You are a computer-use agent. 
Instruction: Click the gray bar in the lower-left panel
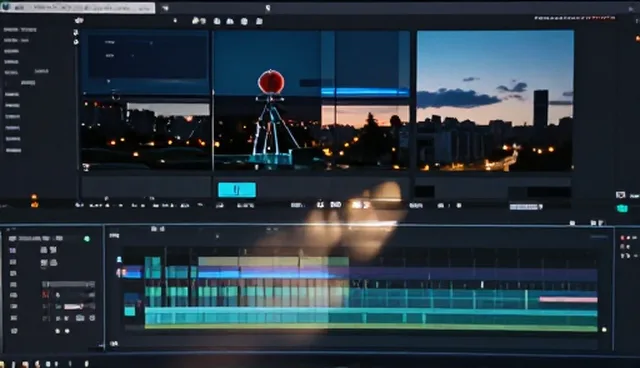tap(69, 284)
